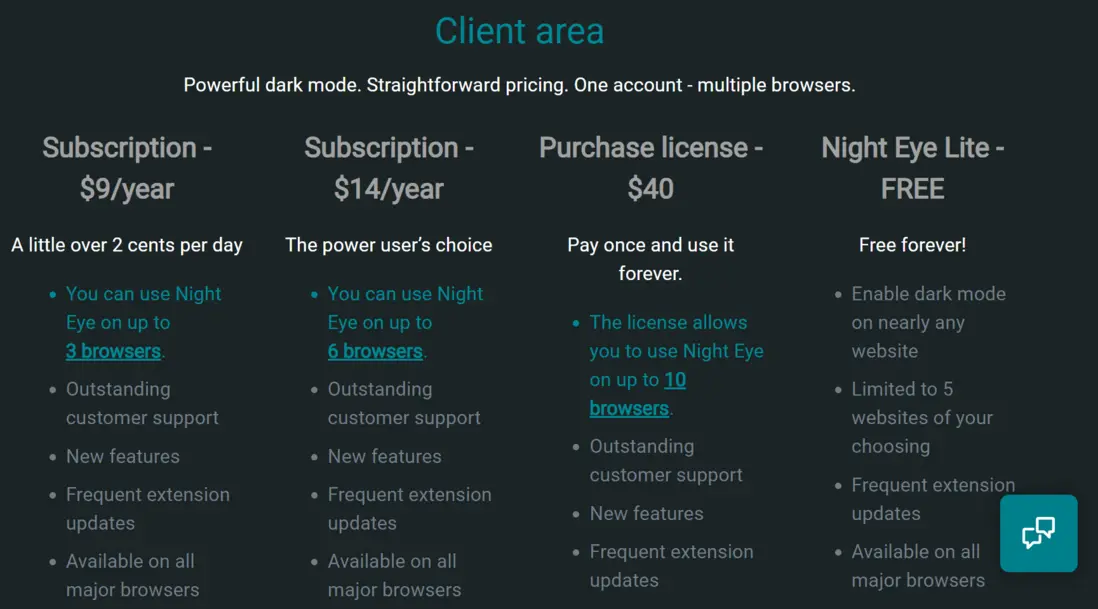Image resolution: width=1098 pixels, height=609 pixels.
Task: Click the "Purchase license - $40" heading
Action: [x=651, y=168]
